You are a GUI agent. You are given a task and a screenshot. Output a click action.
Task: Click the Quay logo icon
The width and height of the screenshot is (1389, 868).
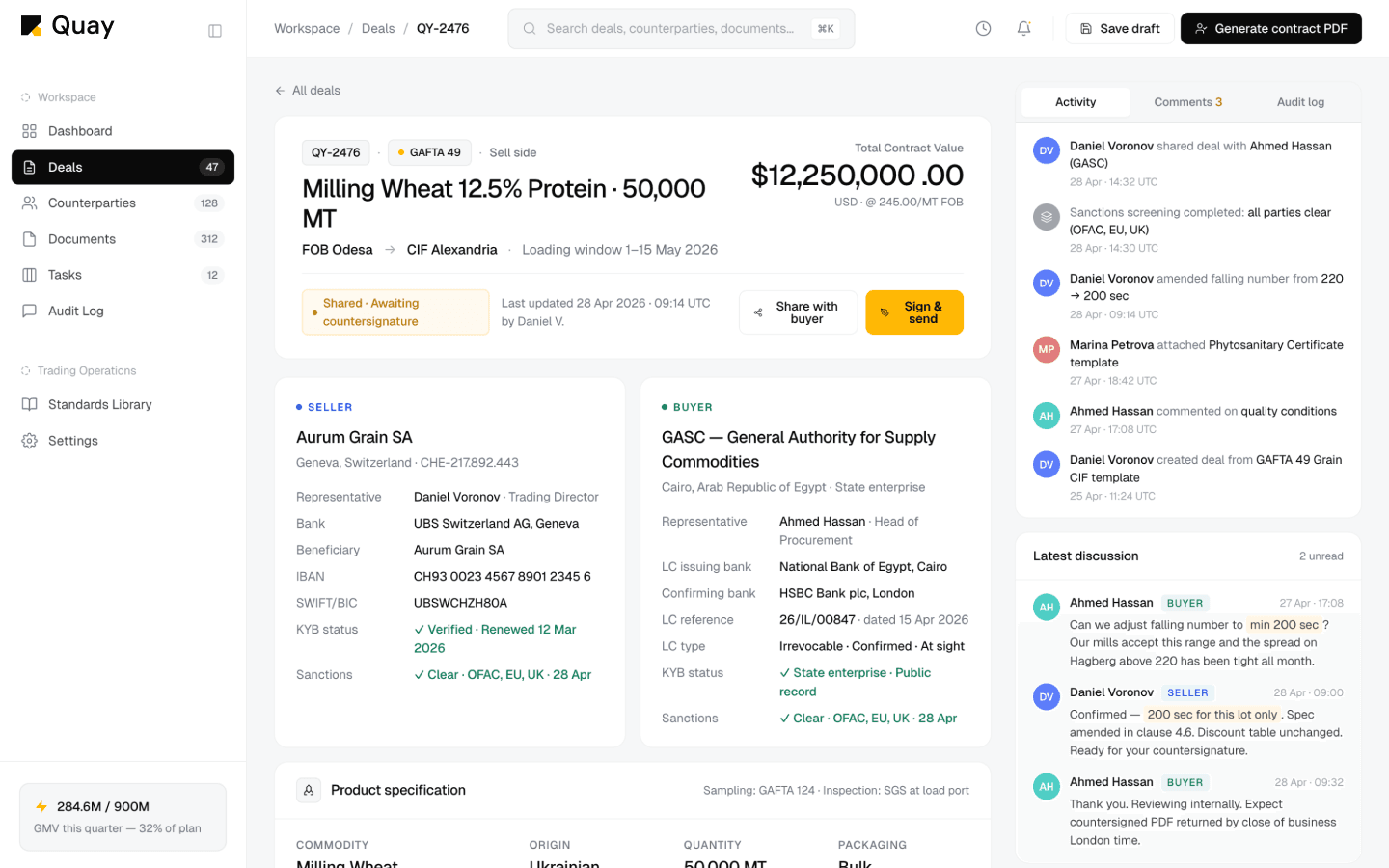point(32,26)
